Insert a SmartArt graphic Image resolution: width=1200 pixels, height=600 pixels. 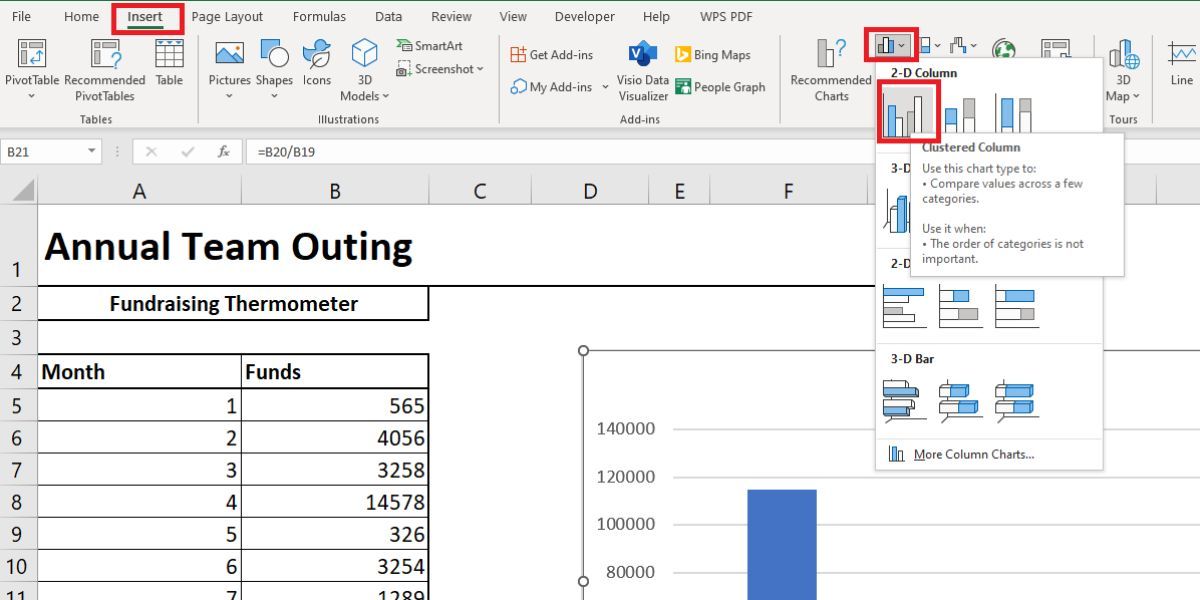click(x=431, y=45)
